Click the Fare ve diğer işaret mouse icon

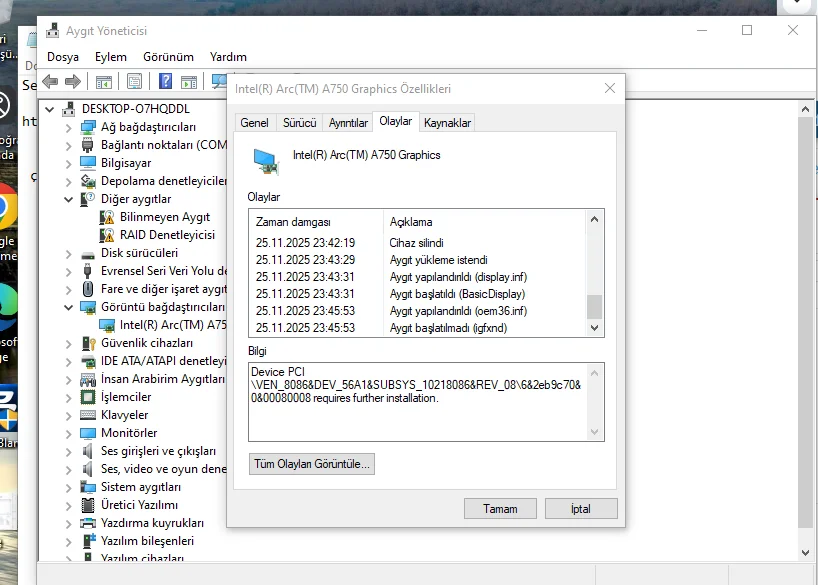(x=88, y=289)
